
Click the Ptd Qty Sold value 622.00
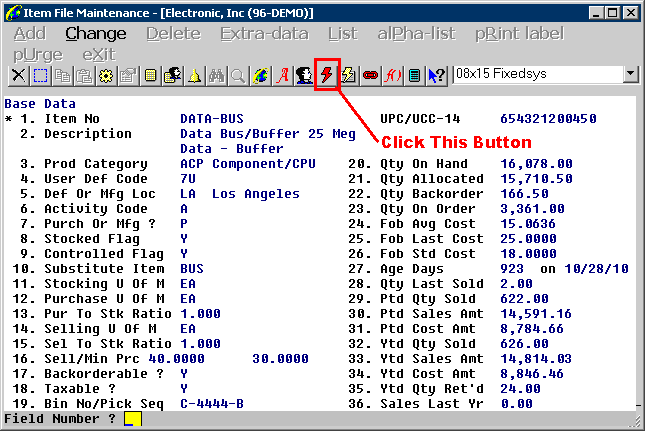(x=524, y=299)
